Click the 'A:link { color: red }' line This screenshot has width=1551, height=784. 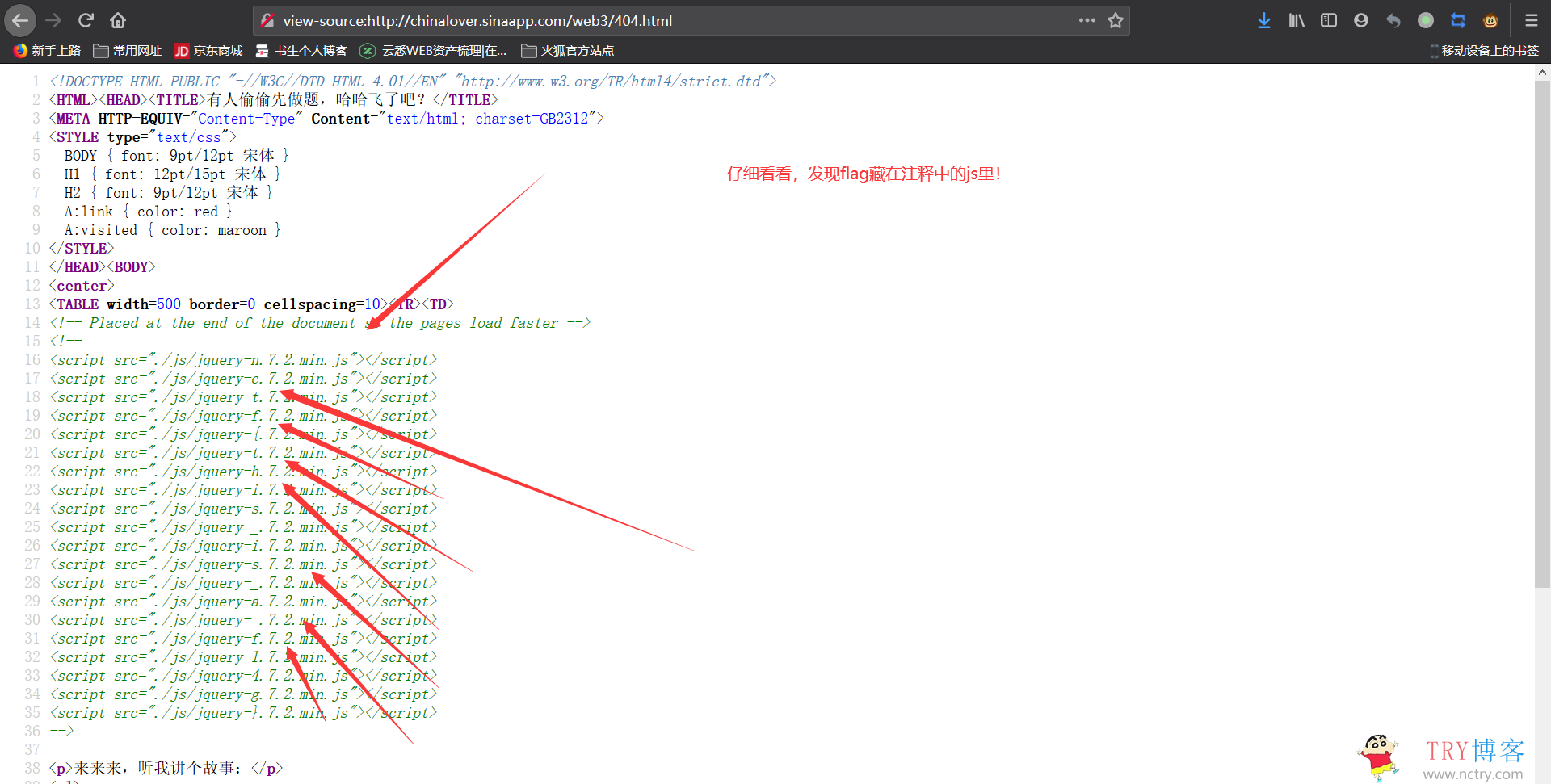pyautogui.click(x=149, y=212)
